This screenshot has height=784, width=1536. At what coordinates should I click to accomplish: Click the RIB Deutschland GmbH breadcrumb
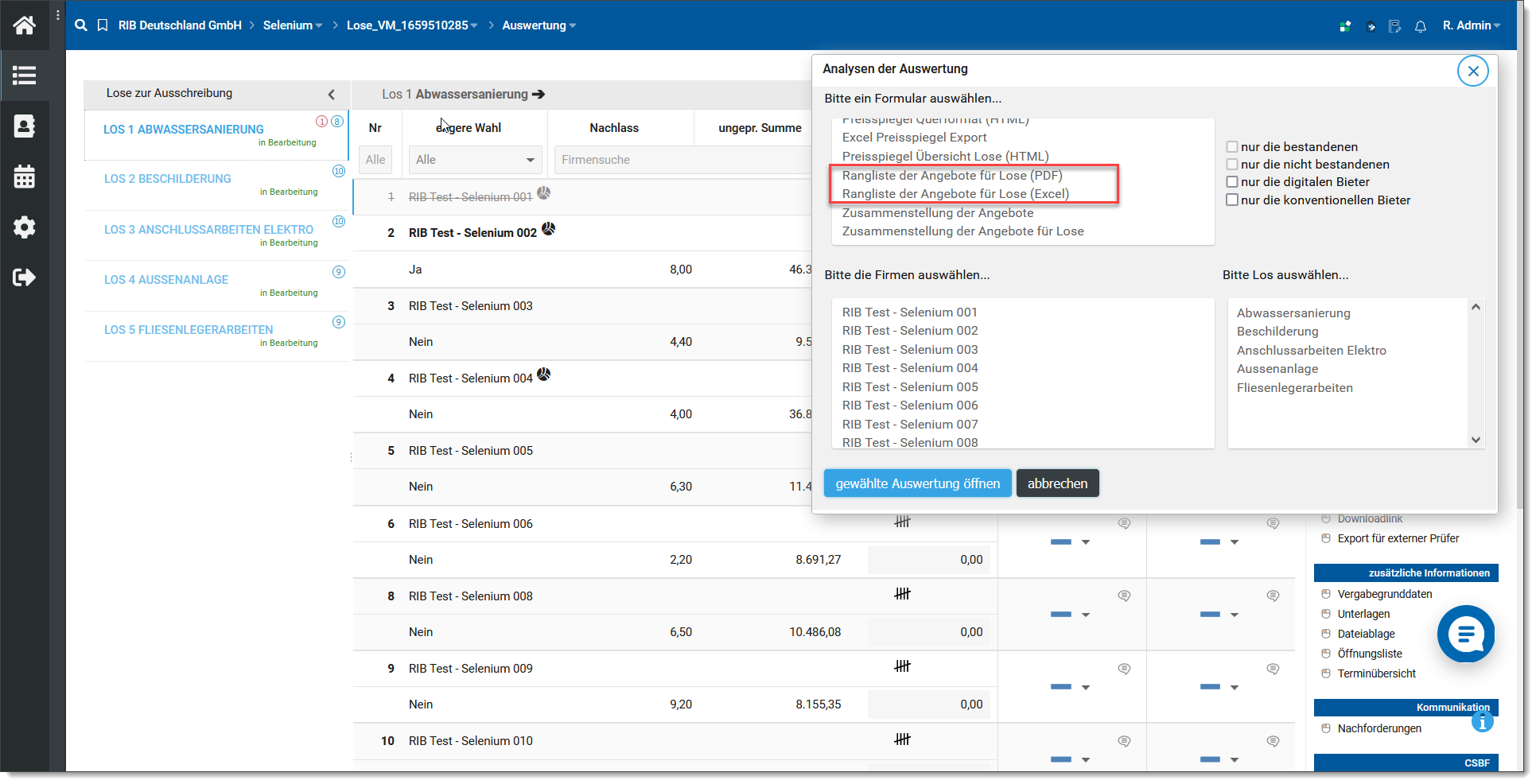(180, 25)
